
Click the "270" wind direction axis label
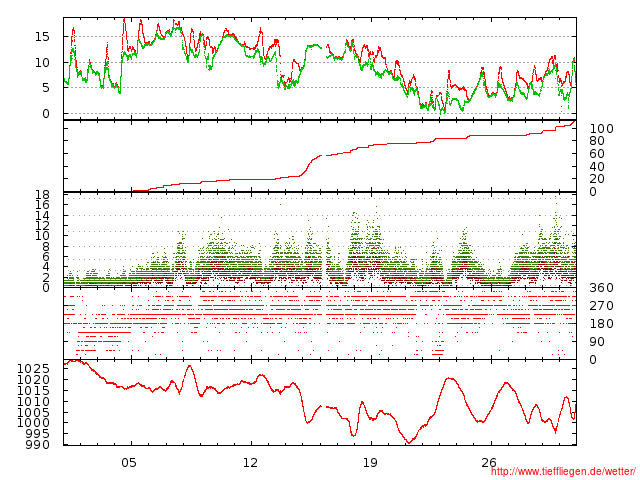pyautogui.click(x=601, y=306)
